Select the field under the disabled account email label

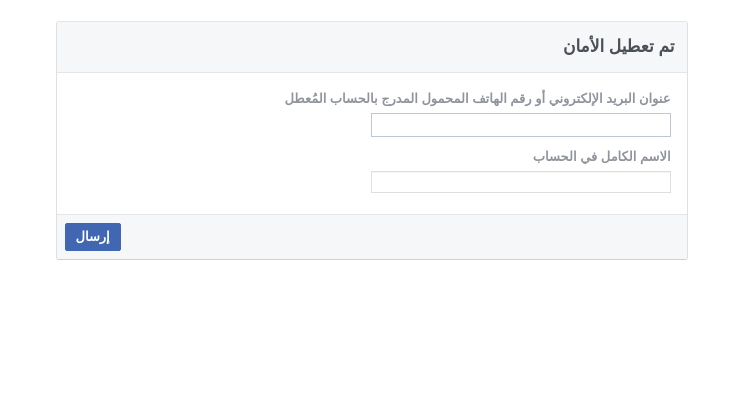click(521, 125)
